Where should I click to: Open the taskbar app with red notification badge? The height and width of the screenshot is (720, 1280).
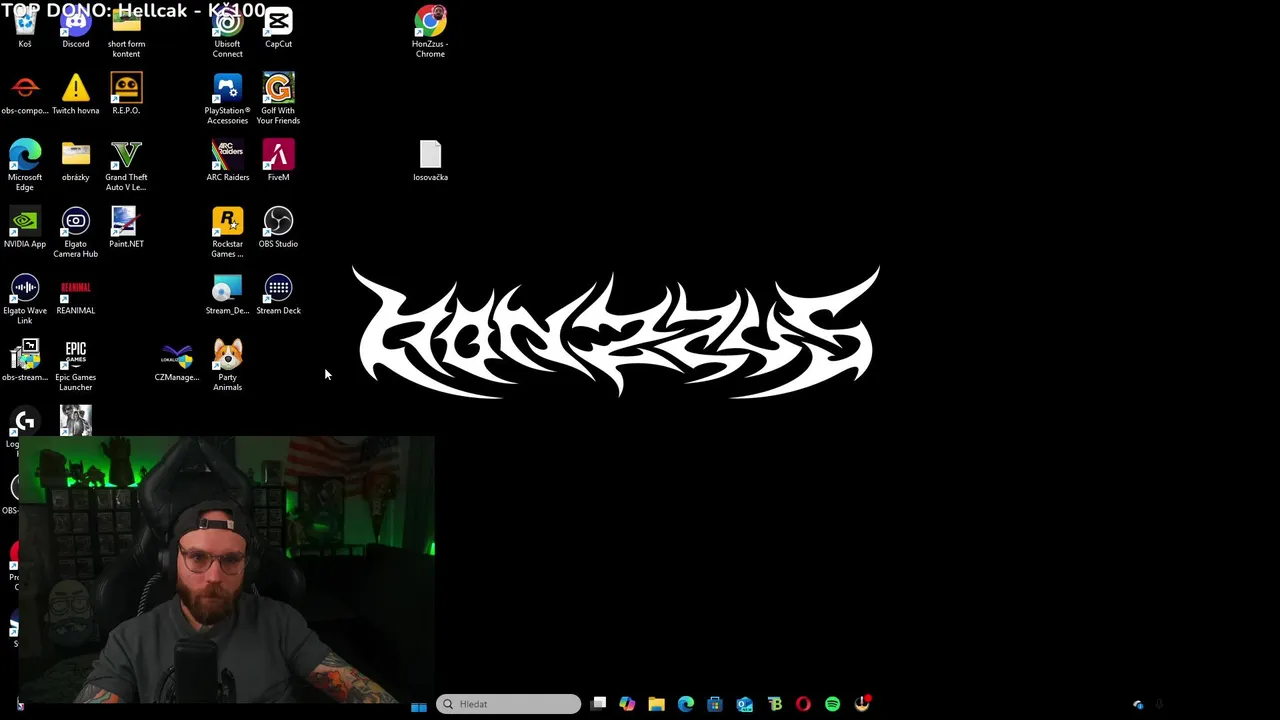click(862, 704)
